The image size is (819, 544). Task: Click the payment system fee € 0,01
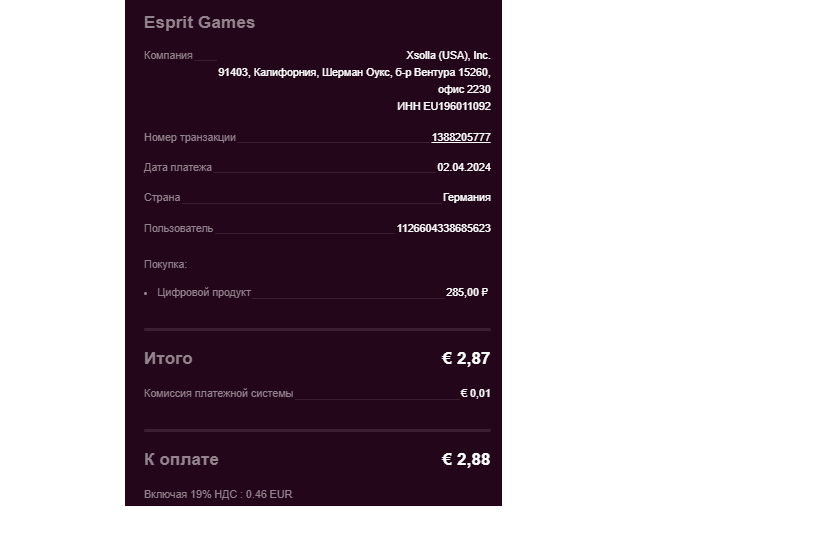475,393
